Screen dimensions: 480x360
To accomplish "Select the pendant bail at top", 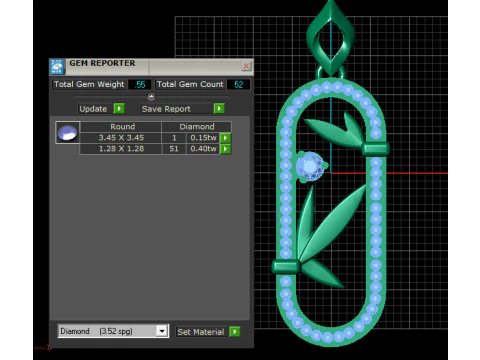I will coord(330,37).
